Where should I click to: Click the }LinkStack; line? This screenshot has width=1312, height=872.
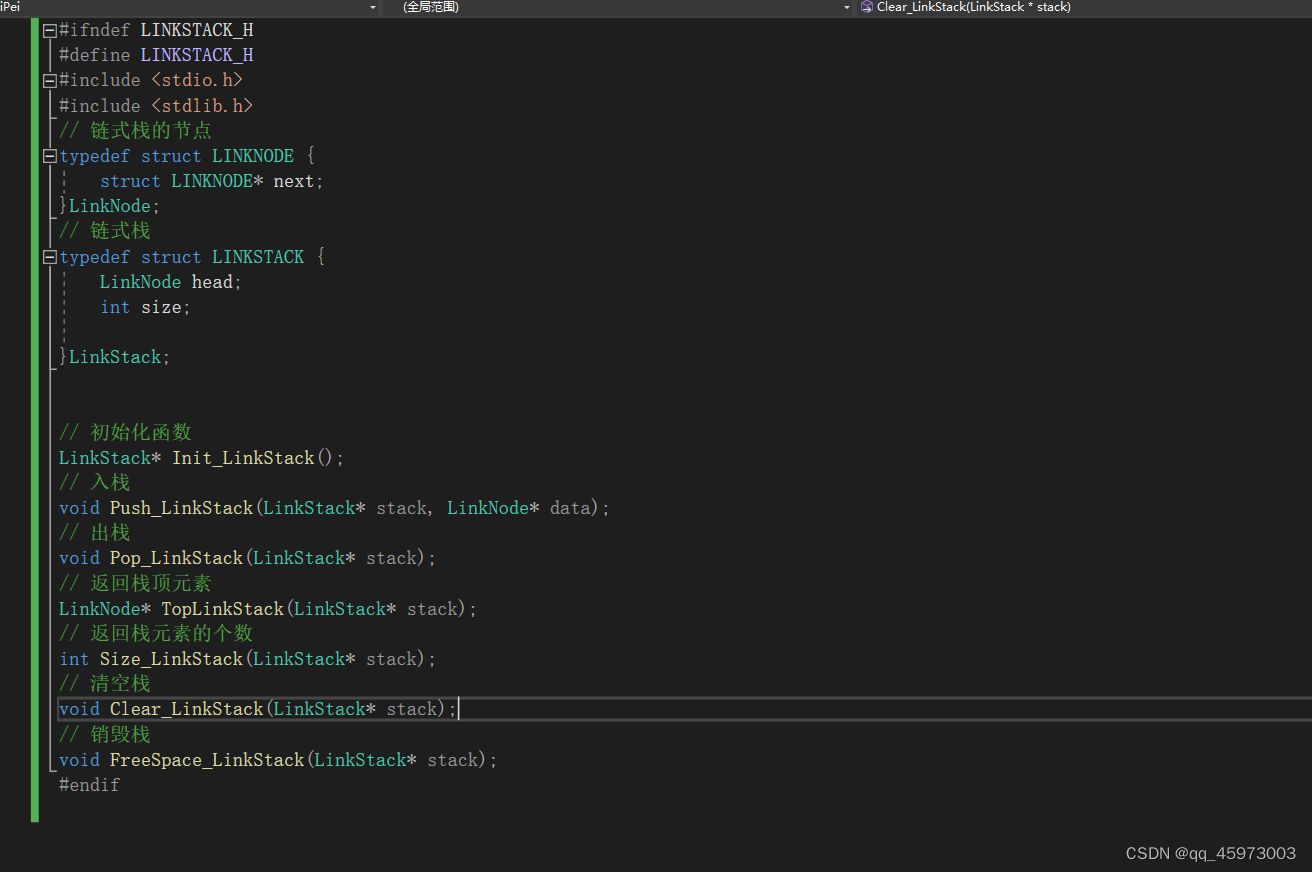point(115,357)
